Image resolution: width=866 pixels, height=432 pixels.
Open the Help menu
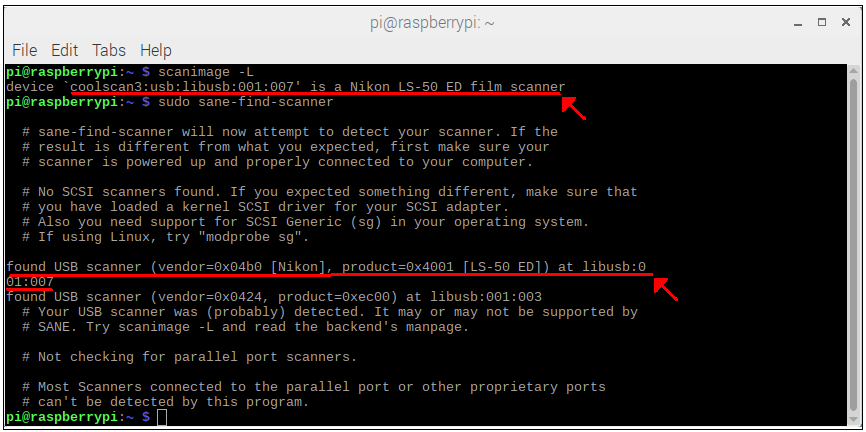click(x=156, y=50)
